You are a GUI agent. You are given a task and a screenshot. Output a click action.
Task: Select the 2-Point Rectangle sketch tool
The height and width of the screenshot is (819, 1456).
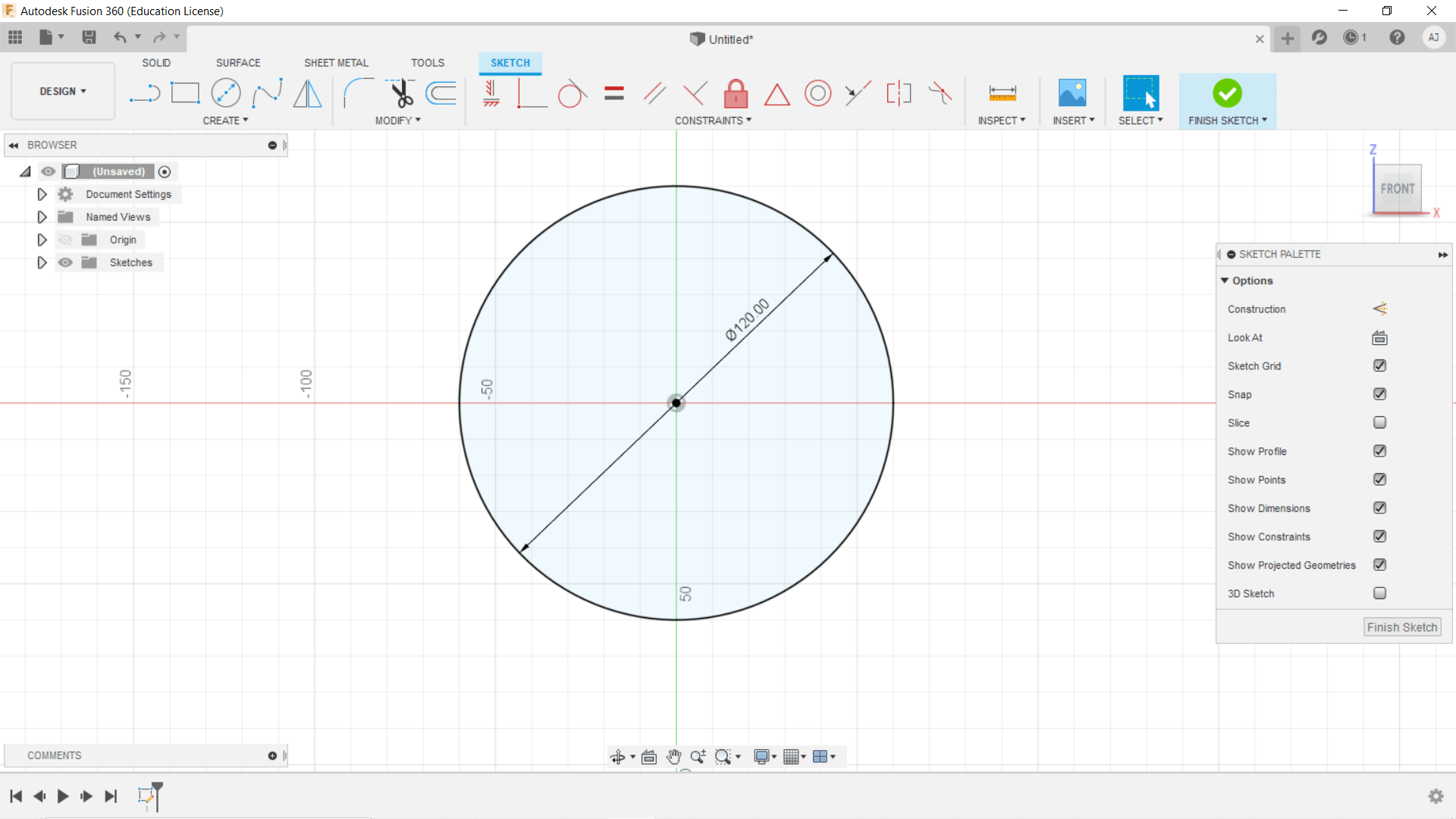(x=185, y=93)
